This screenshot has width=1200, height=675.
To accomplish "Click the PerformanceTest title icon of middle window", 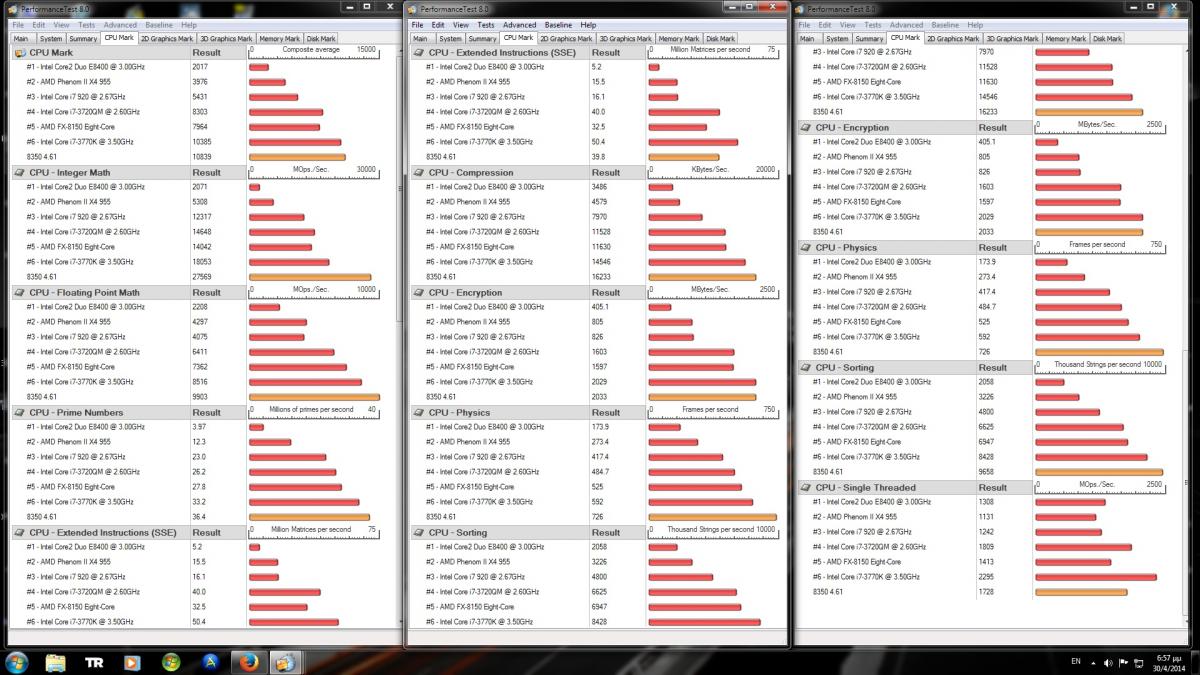I will coord(413,8).
